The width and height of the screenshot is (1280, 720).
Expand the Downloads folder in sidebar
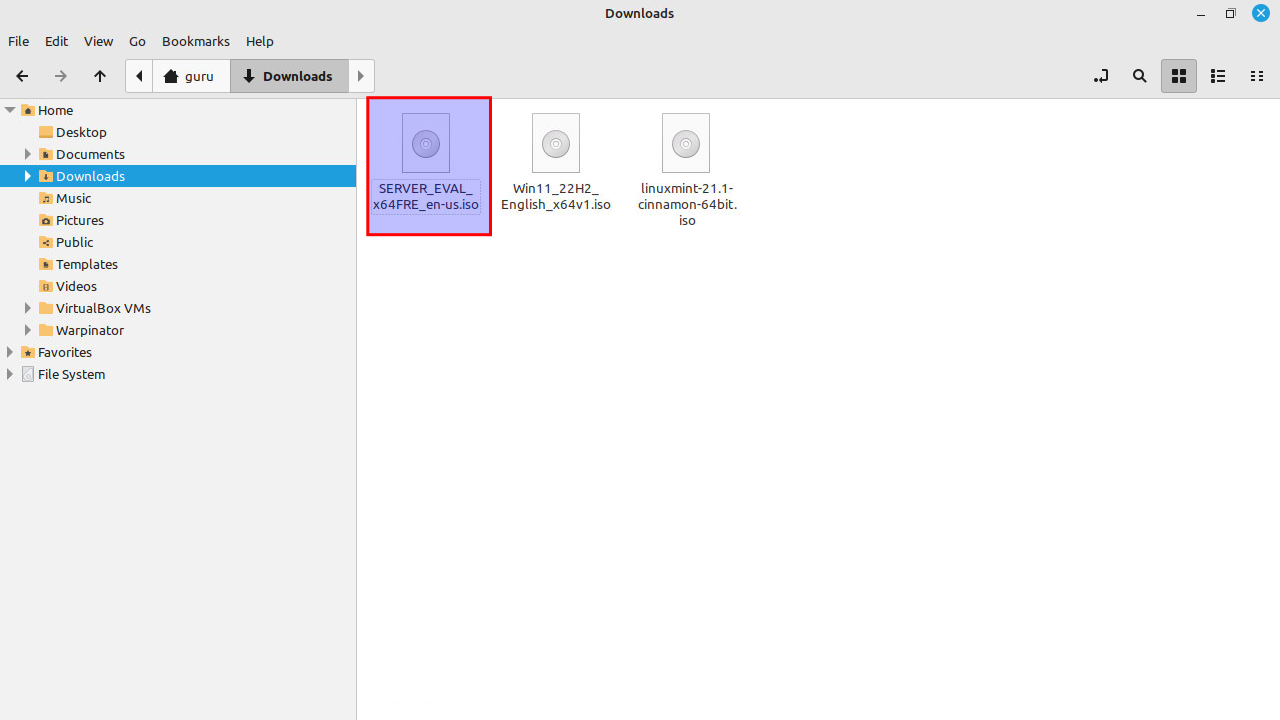coord(28,176)
